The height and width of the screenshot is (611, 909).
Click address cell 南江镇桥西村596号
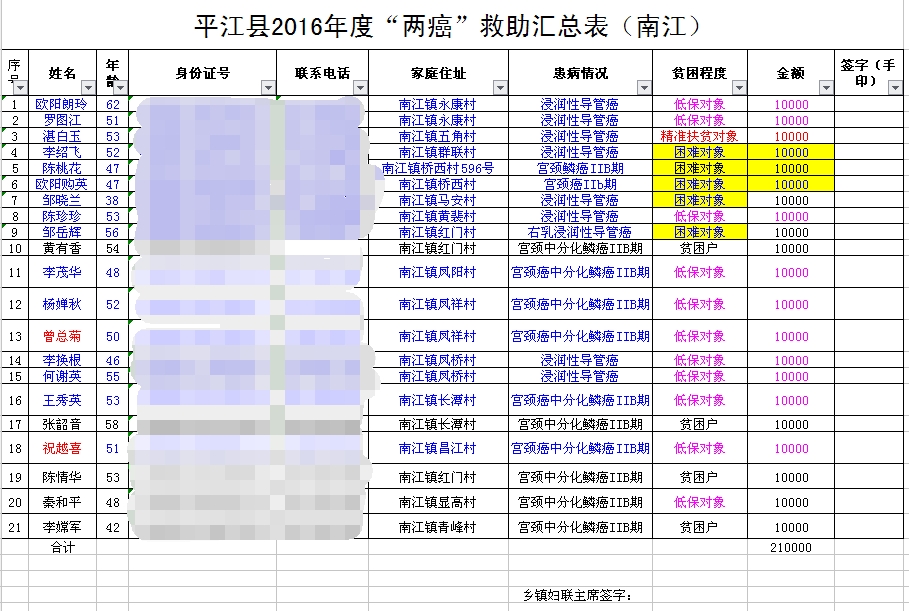(x=438, y=169)
